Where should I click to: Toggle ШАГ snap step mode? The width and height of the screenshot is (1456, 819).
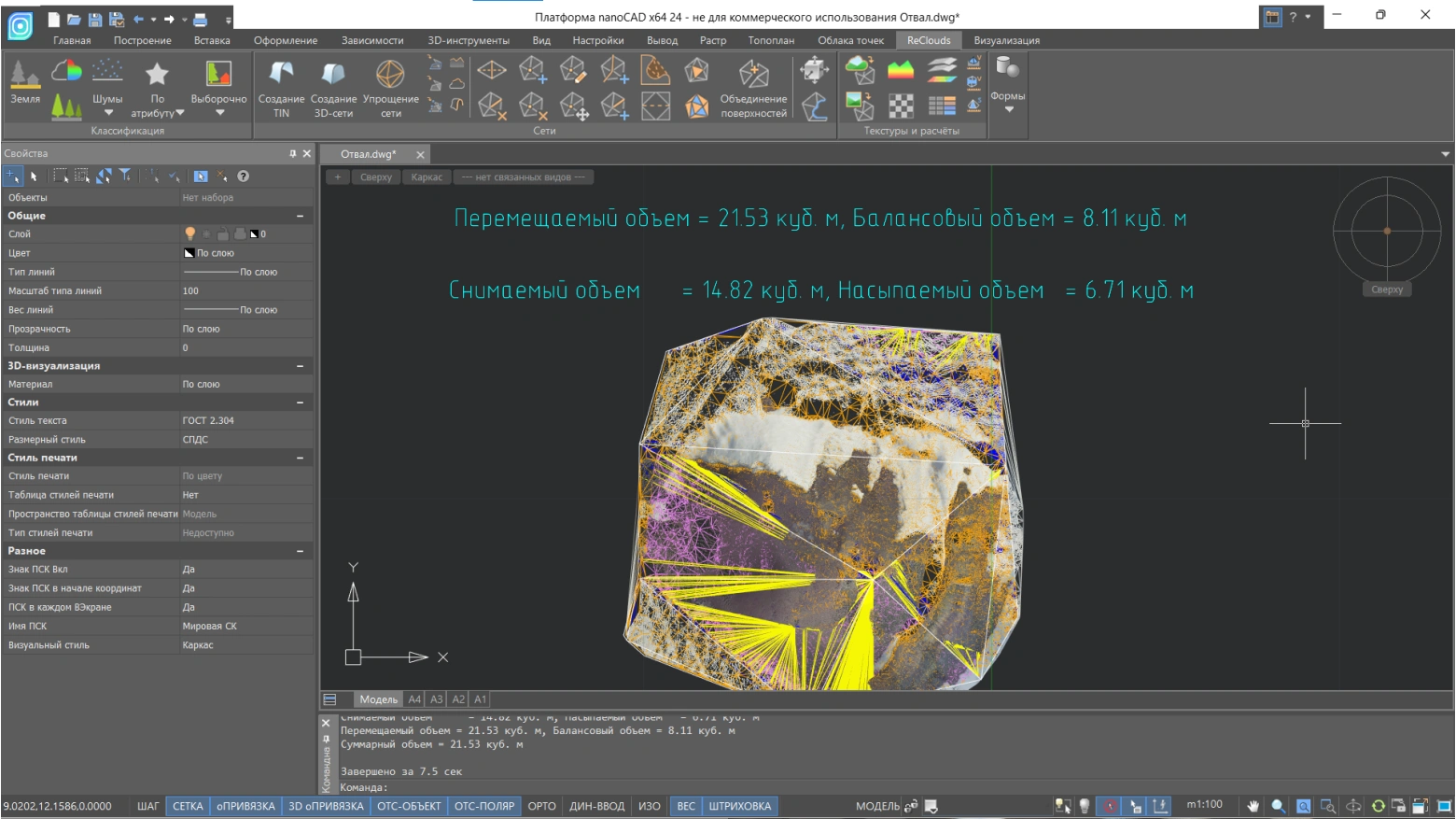[x=148, y=806]
